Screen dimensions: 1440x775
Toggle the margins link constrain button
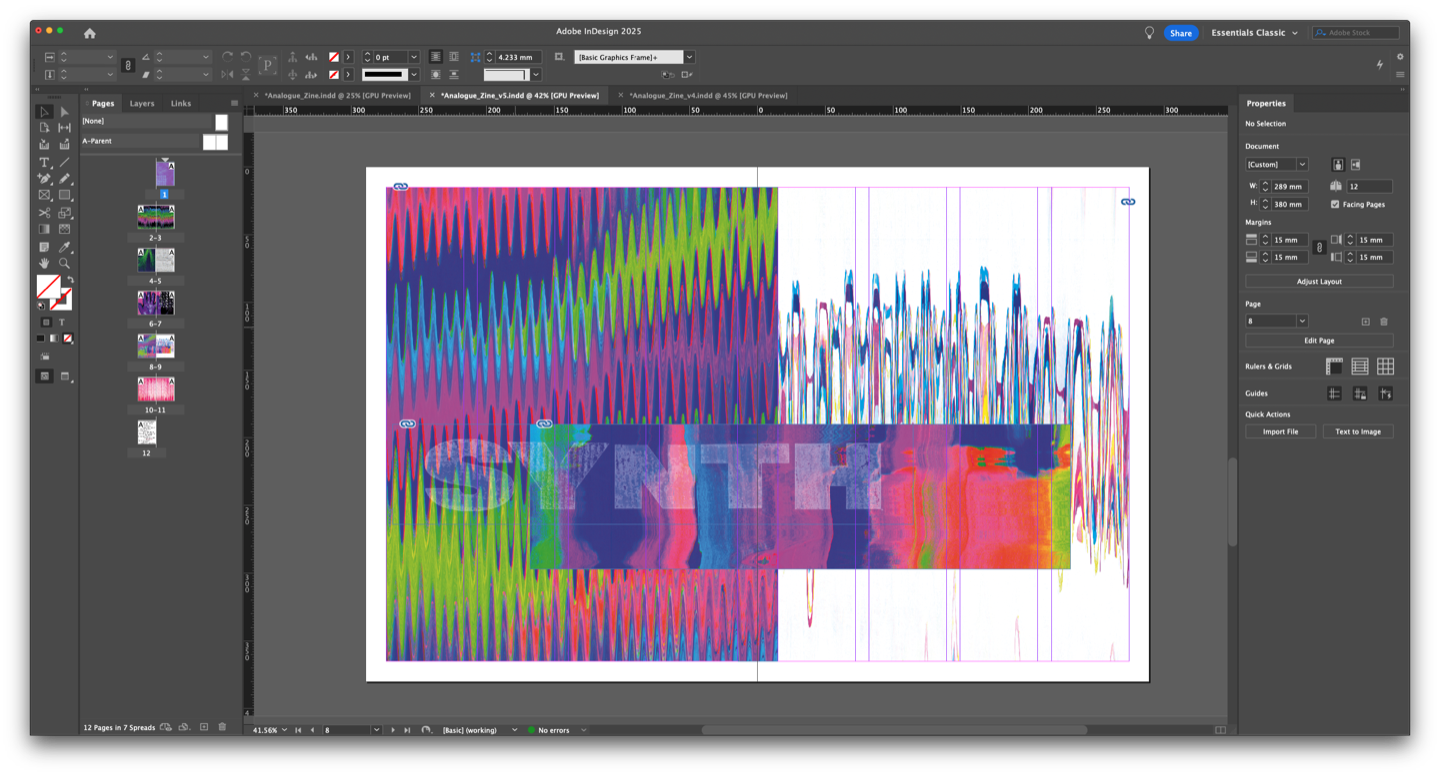point(1319,248)
